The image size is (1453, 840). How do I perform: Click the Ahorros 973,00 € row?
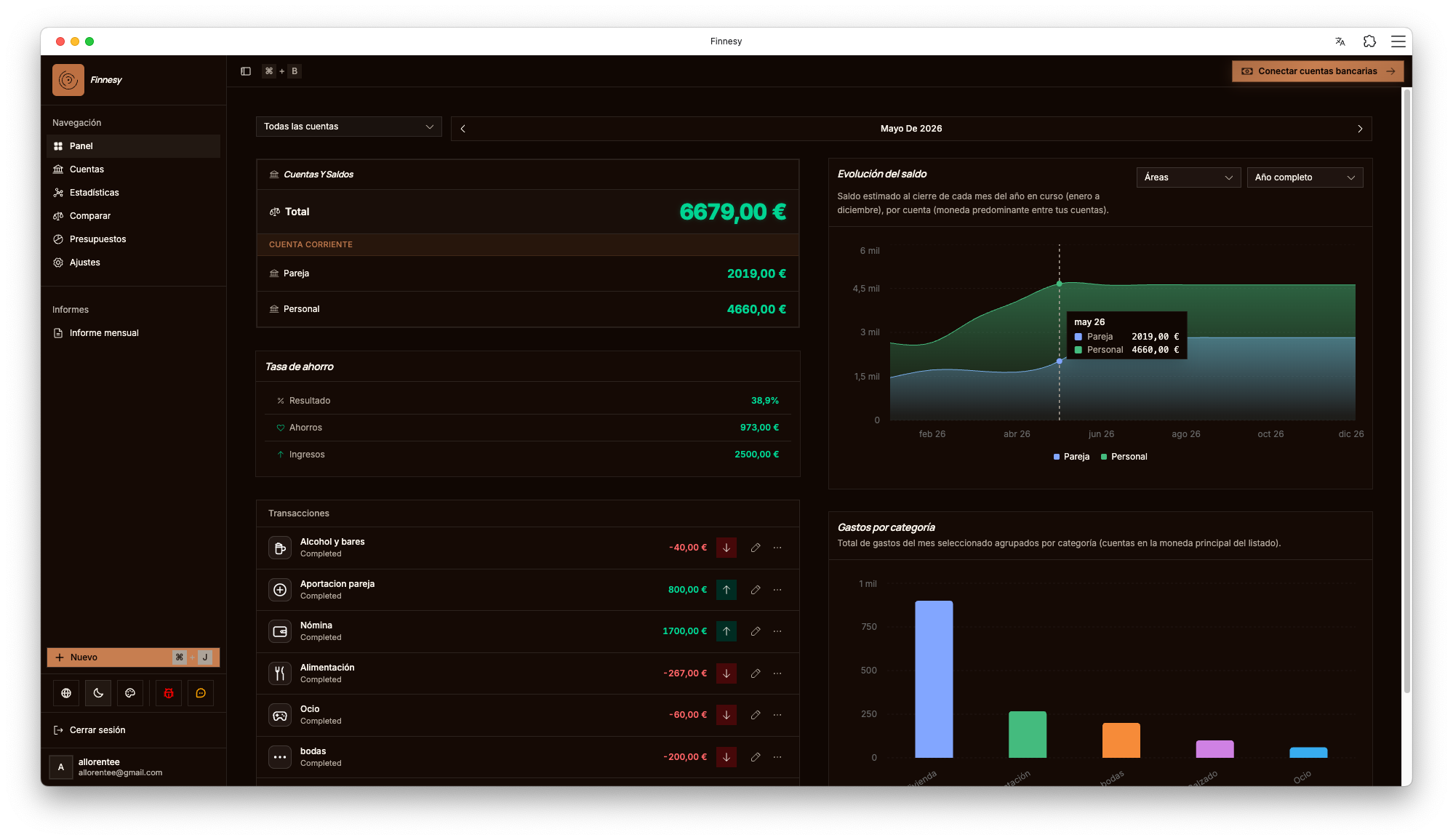pos(528,428)
